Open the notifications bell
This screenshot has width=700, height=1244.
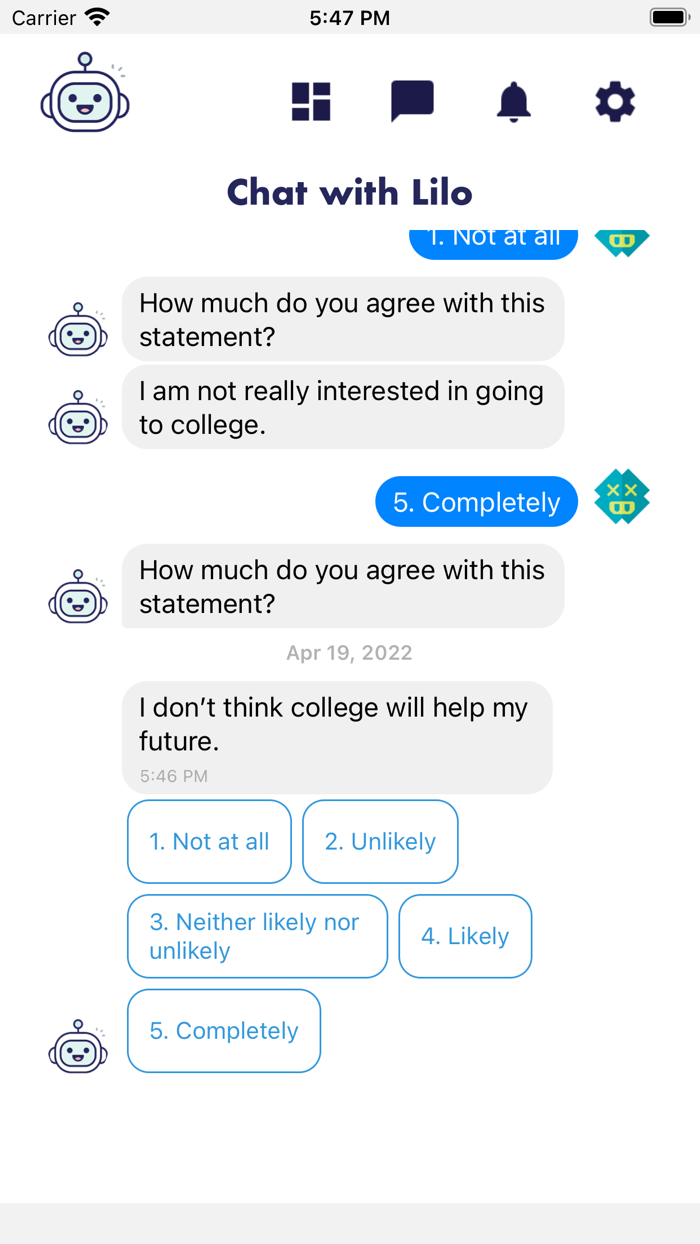(x=514, y=100)
